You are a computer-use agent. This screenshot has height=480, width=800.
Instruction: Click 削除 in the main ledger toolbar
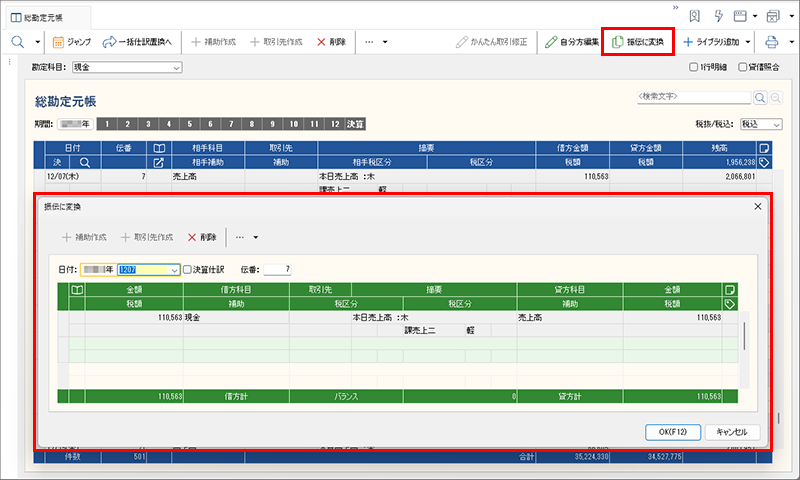331,42
